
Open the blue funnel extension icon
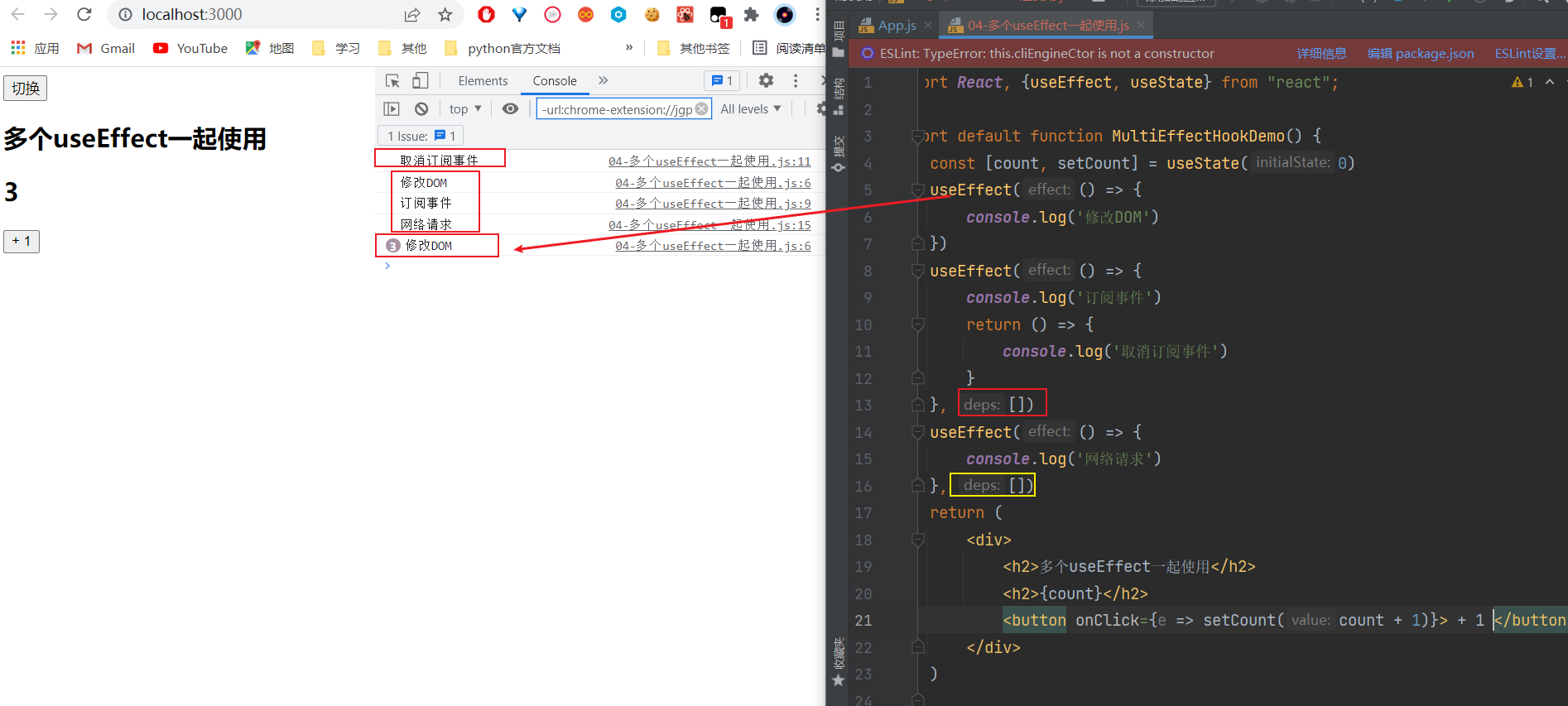tap(519, 14)
